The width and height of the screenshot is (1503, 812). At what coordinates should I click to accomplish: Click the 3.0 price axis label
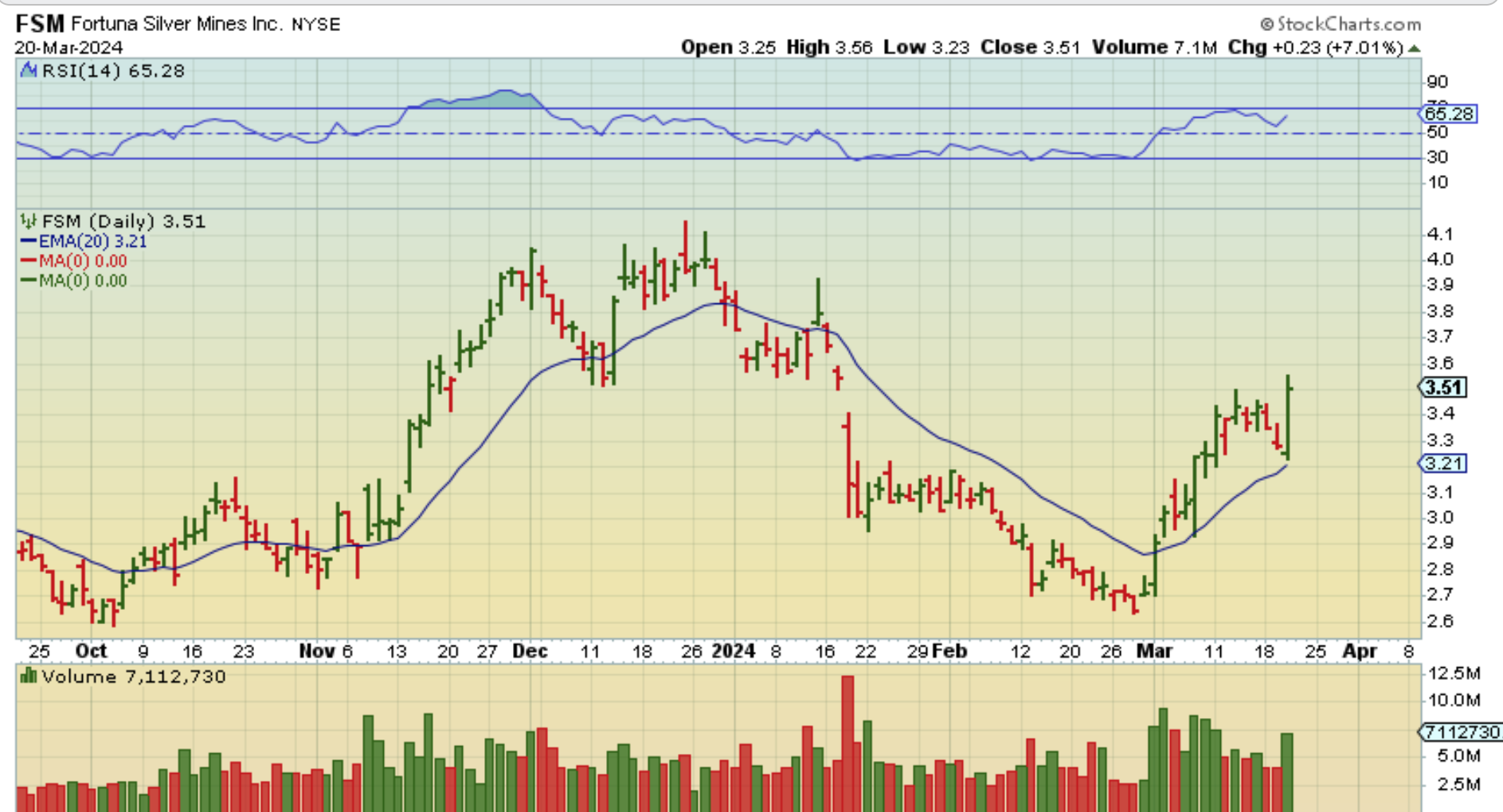point(1440,517)
